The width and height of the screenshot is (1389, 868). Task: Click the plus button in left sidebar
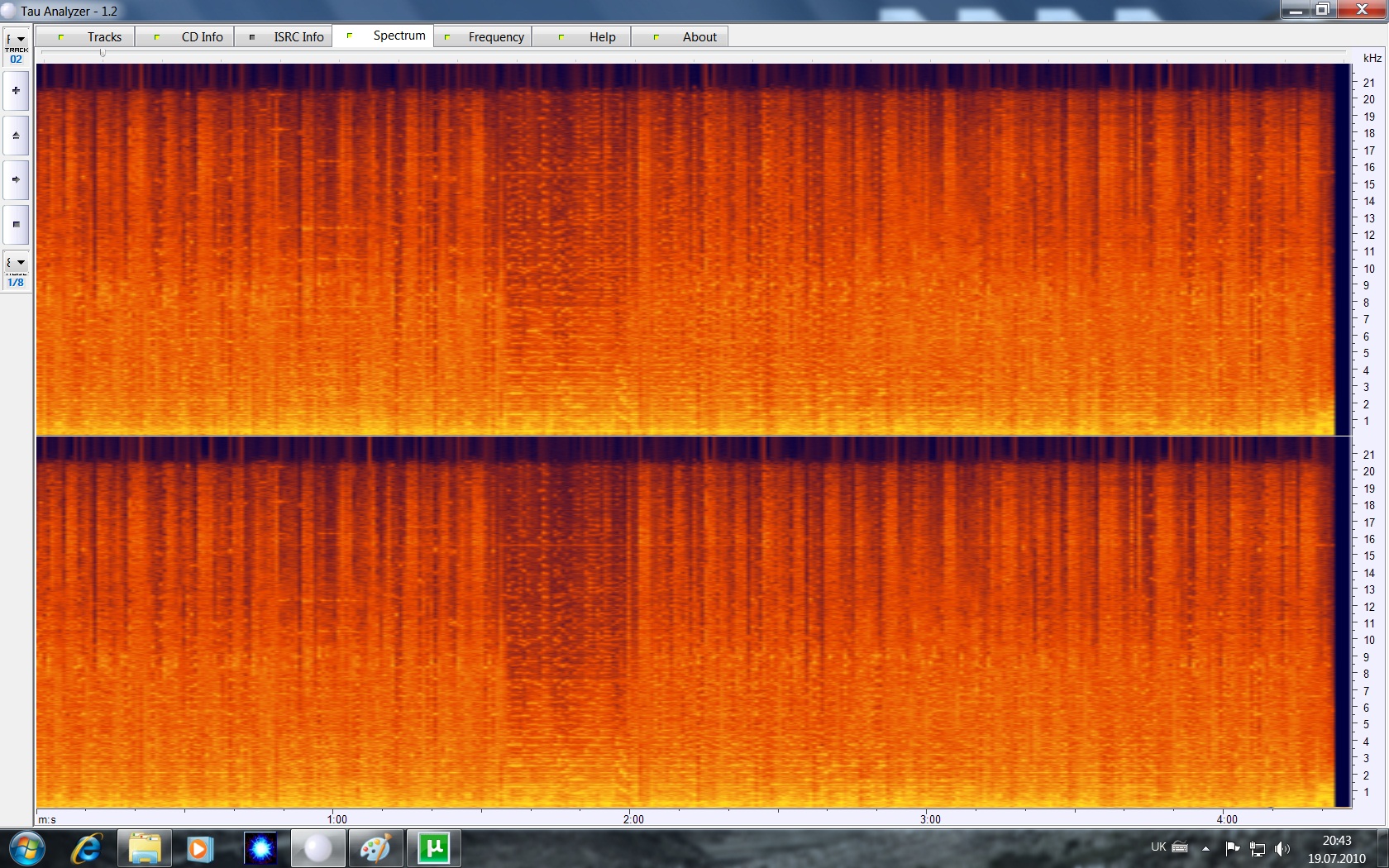16,91
